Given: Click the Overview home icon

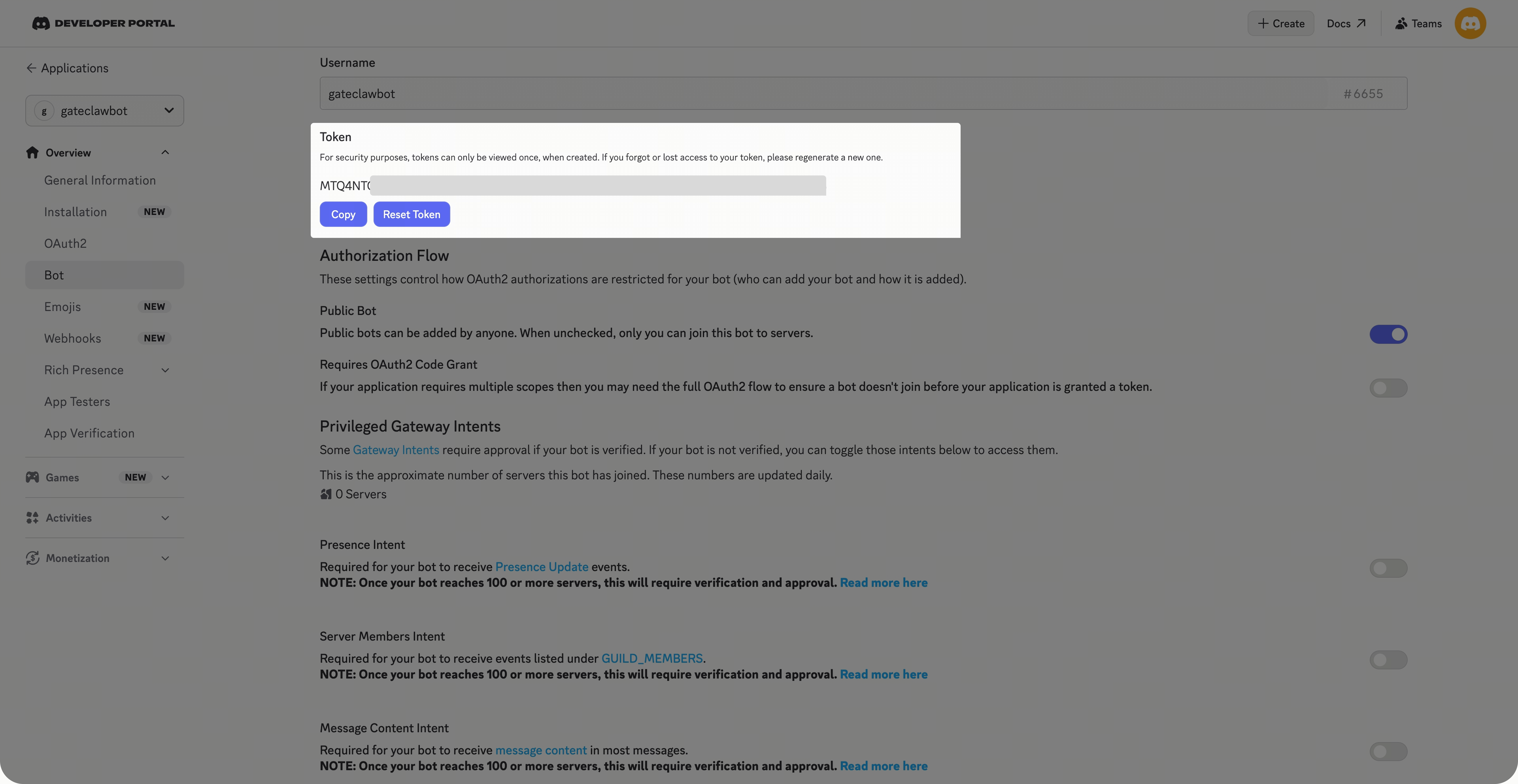Looking at the screenshot, I should (32, 153).
